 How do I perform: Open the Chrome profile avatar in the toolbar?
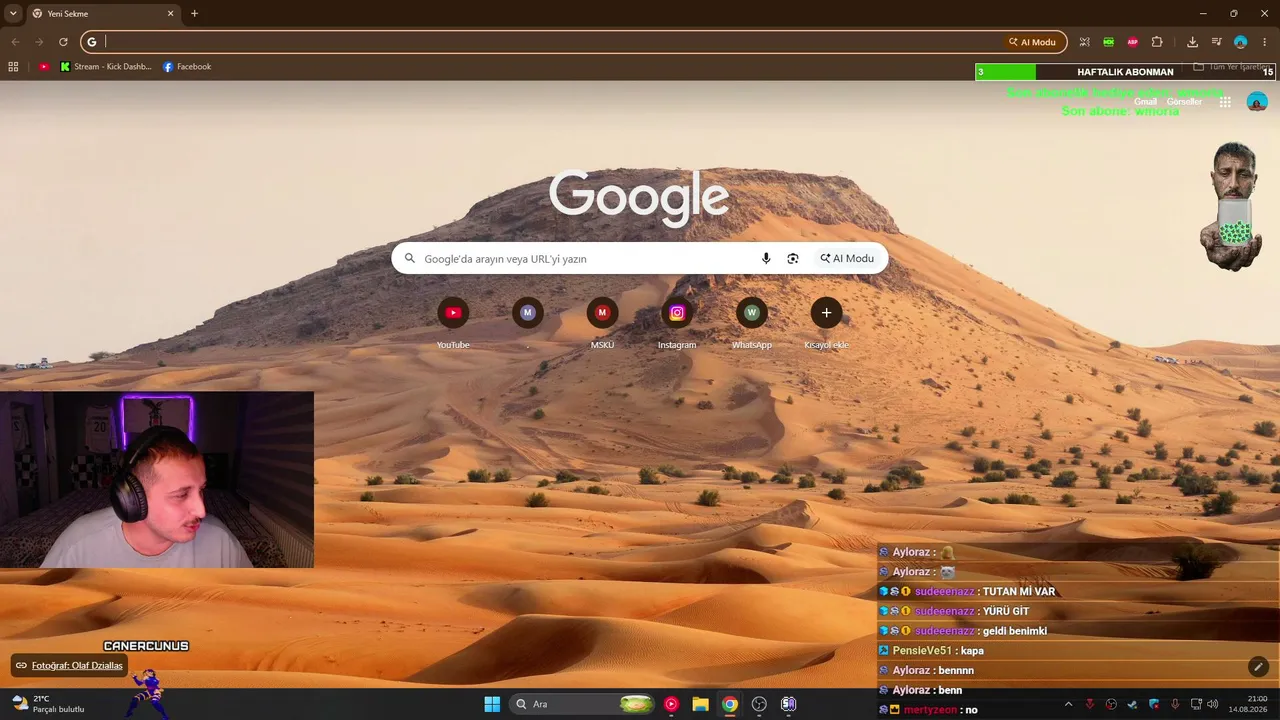[1240, 42]
